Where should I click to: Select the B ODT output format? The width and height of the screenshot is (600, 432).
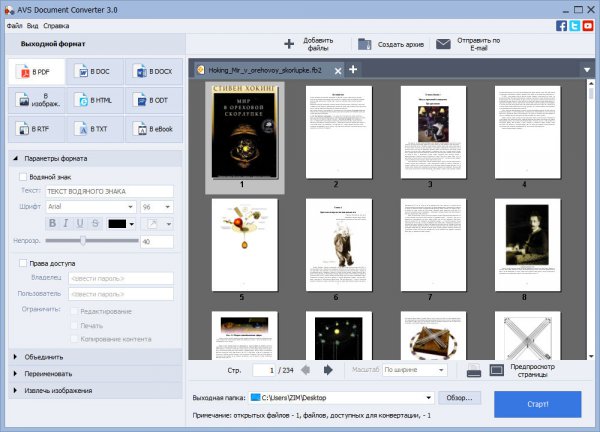[154, 100]
